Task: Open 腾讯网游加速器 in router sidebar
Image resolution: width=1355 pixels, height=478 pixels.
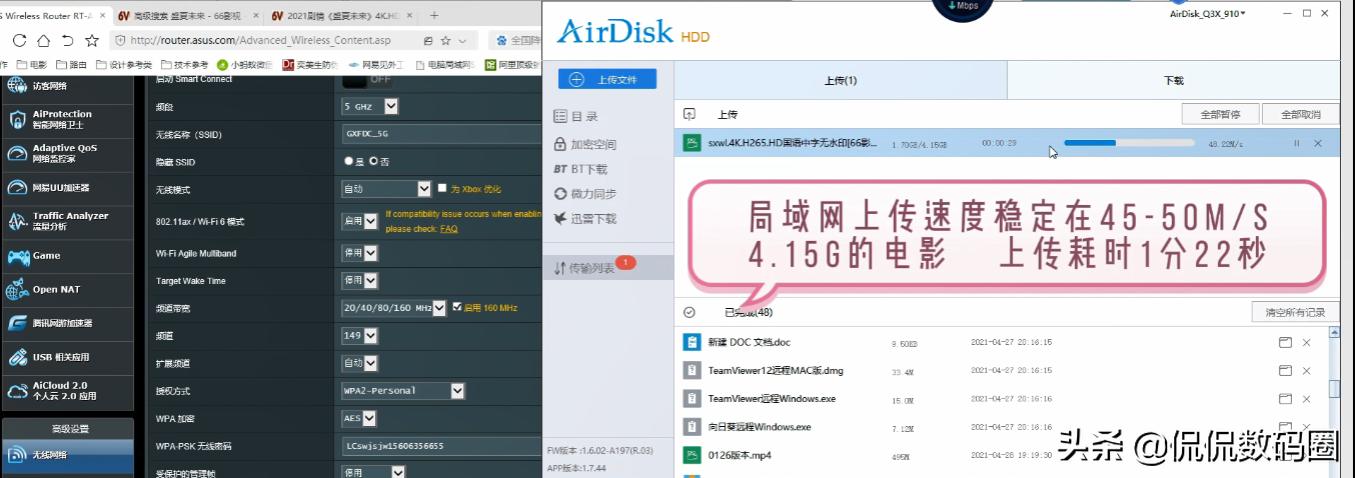Action: (x=67, y=323)
